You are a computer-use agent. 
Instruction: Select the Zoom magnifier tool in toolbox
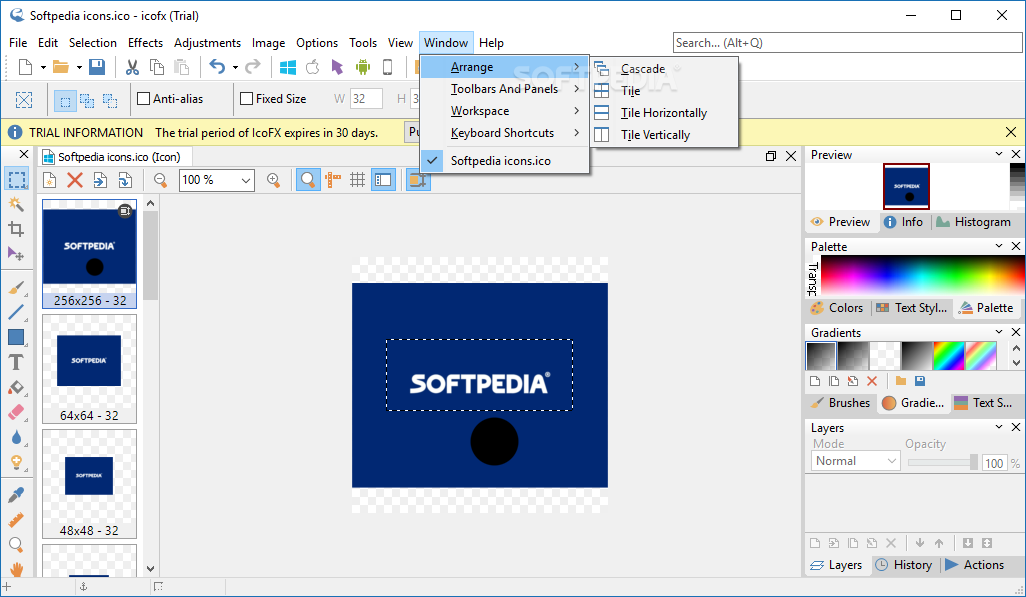(16, 545)
